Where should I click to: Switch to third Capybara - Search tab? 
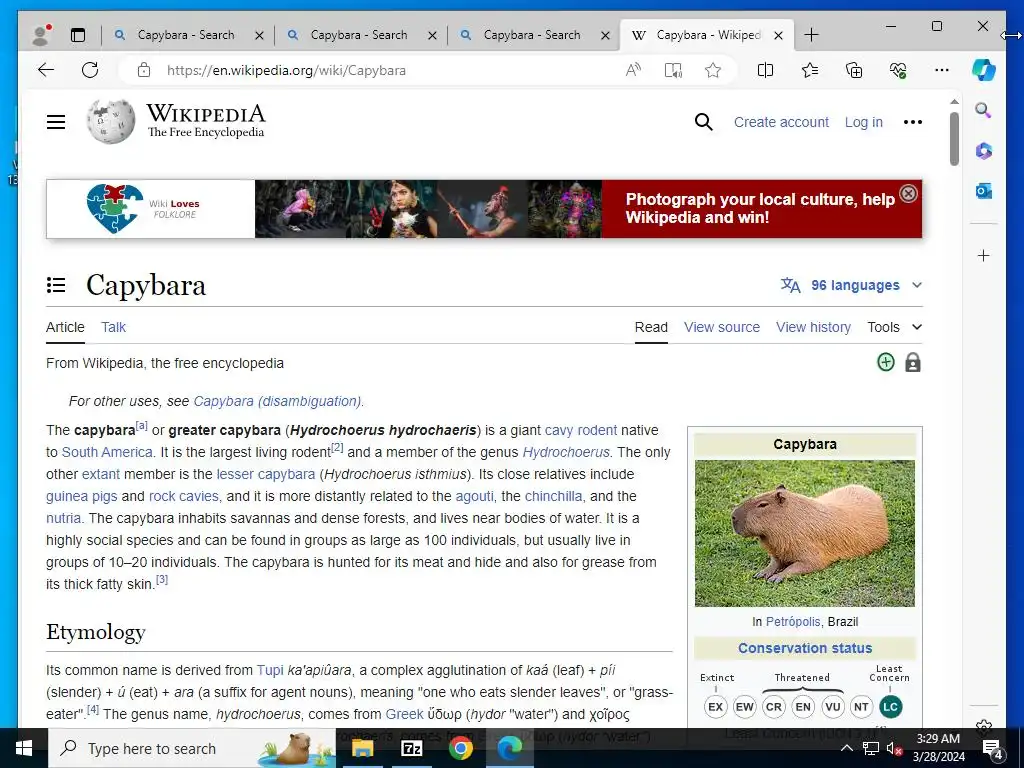[532, 35]
